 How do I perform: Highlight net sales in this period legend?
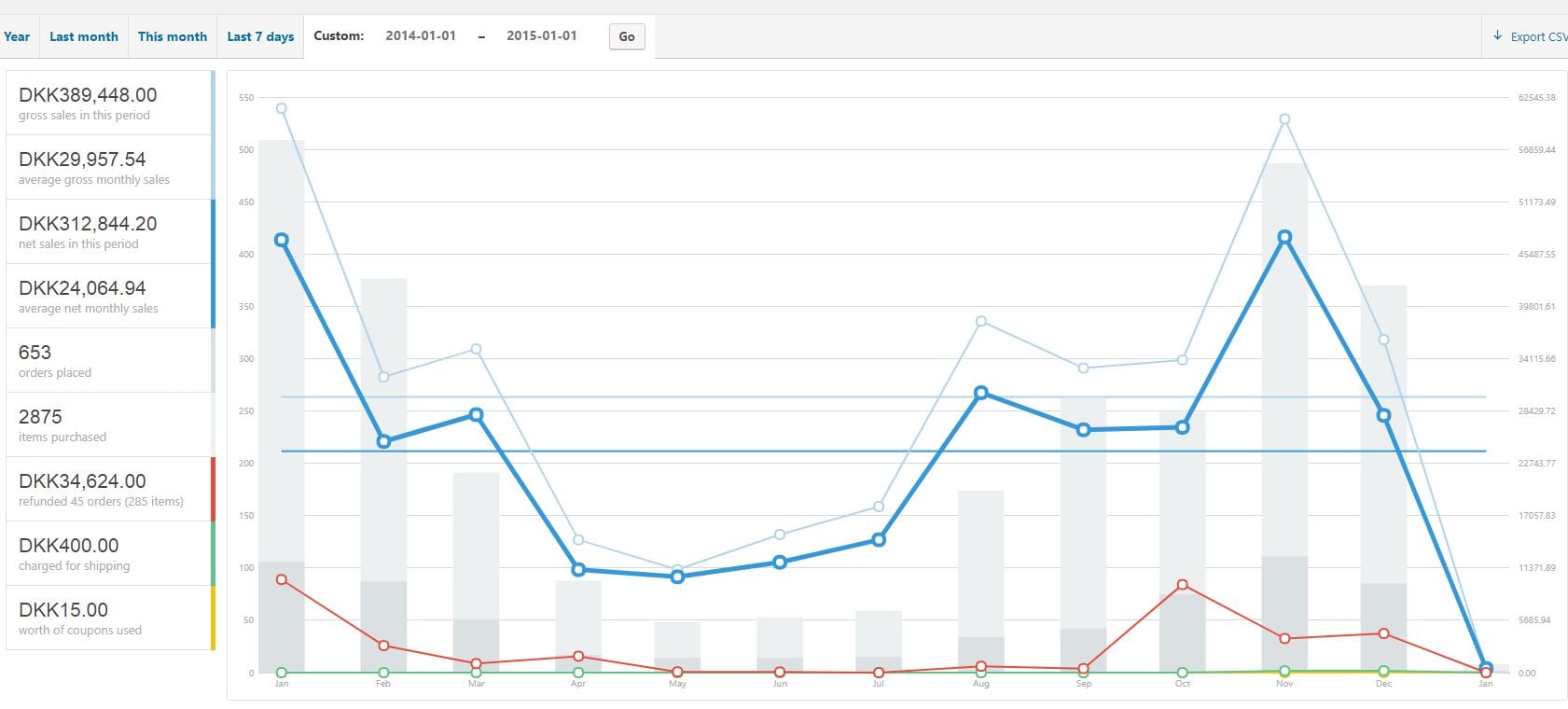tap(109, 231)
